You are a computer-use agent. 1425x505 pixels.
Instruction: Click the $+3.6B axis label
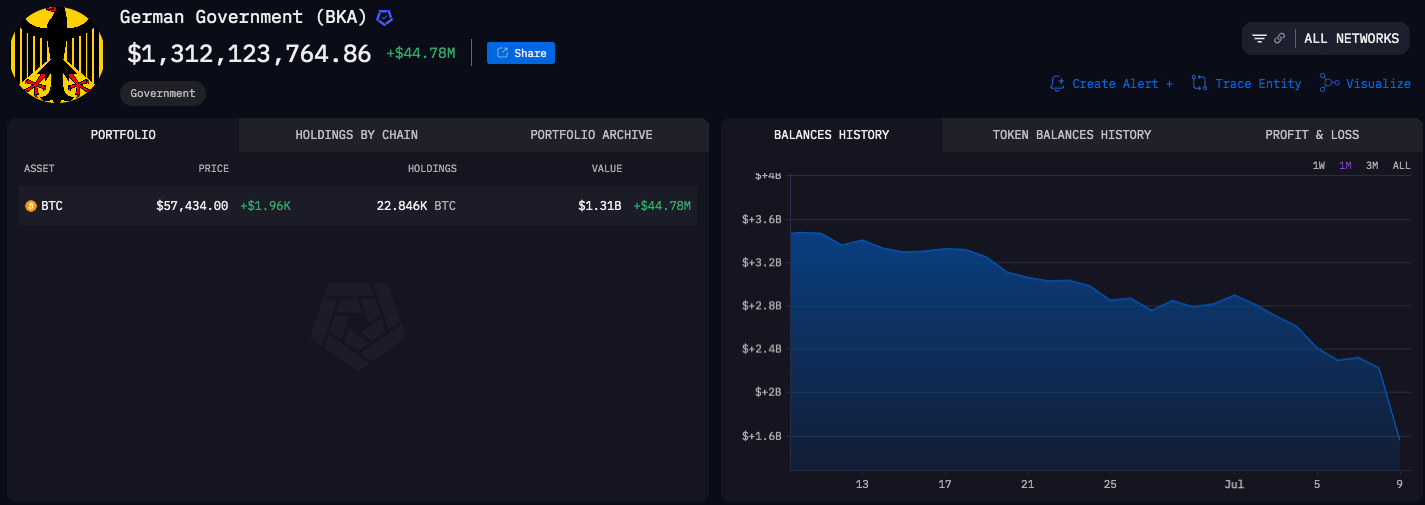coord(761,220)
